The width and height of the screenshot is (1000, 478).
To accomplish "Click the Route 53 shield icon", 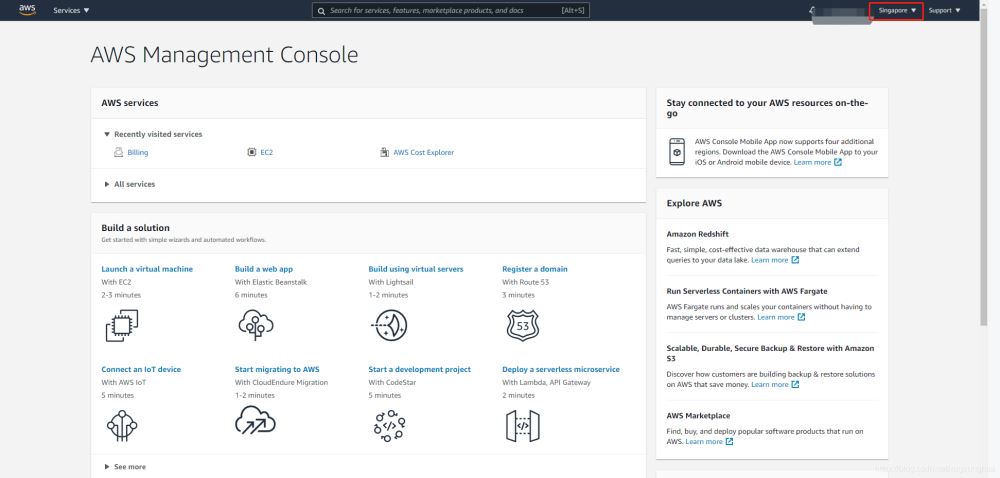I will (521, 325).
